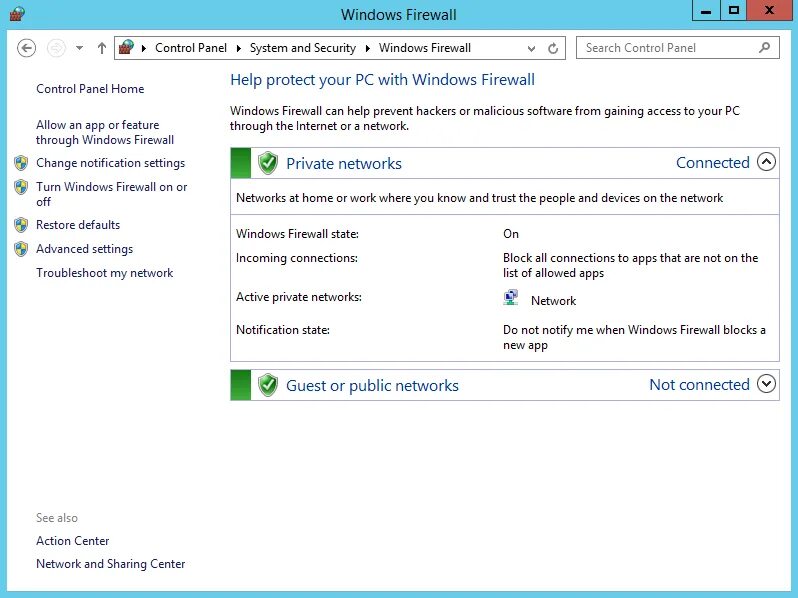The image size is (798, 598).
Task: Open Change notification settings link
Action: (x=110, y=163)
